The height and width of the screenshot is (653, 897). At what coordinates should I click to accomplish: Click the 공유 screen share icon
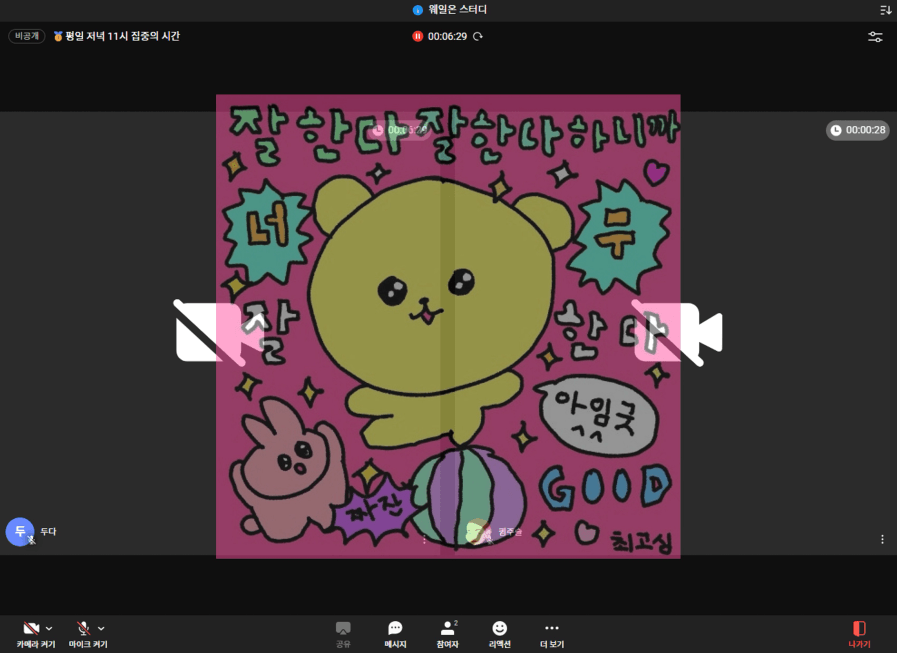pos(343,633)
